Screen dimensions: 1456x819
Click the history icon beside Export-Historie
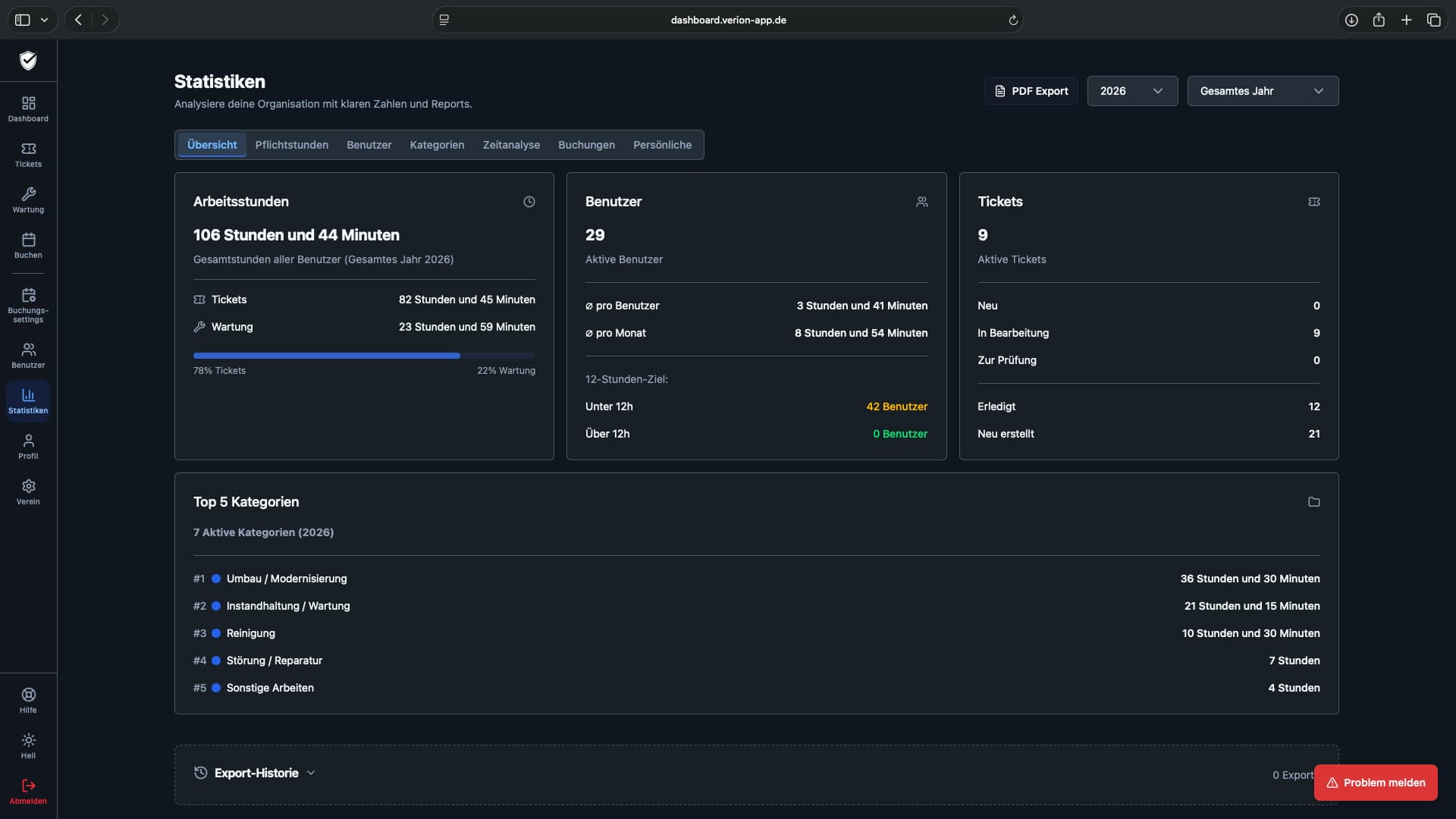(200, 773)
